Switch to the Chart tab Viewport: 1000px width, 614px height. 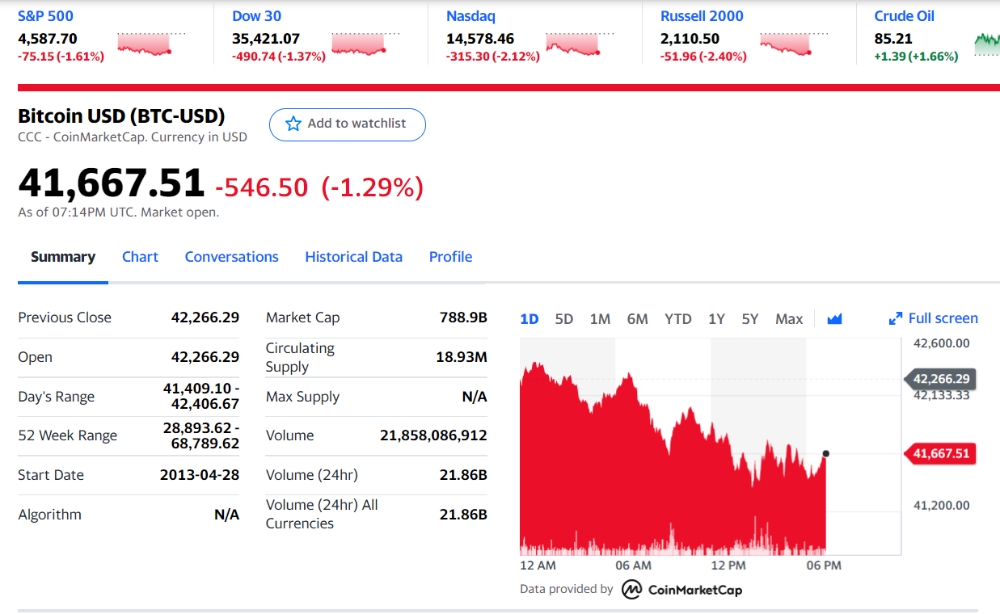(x=140, y=257)
